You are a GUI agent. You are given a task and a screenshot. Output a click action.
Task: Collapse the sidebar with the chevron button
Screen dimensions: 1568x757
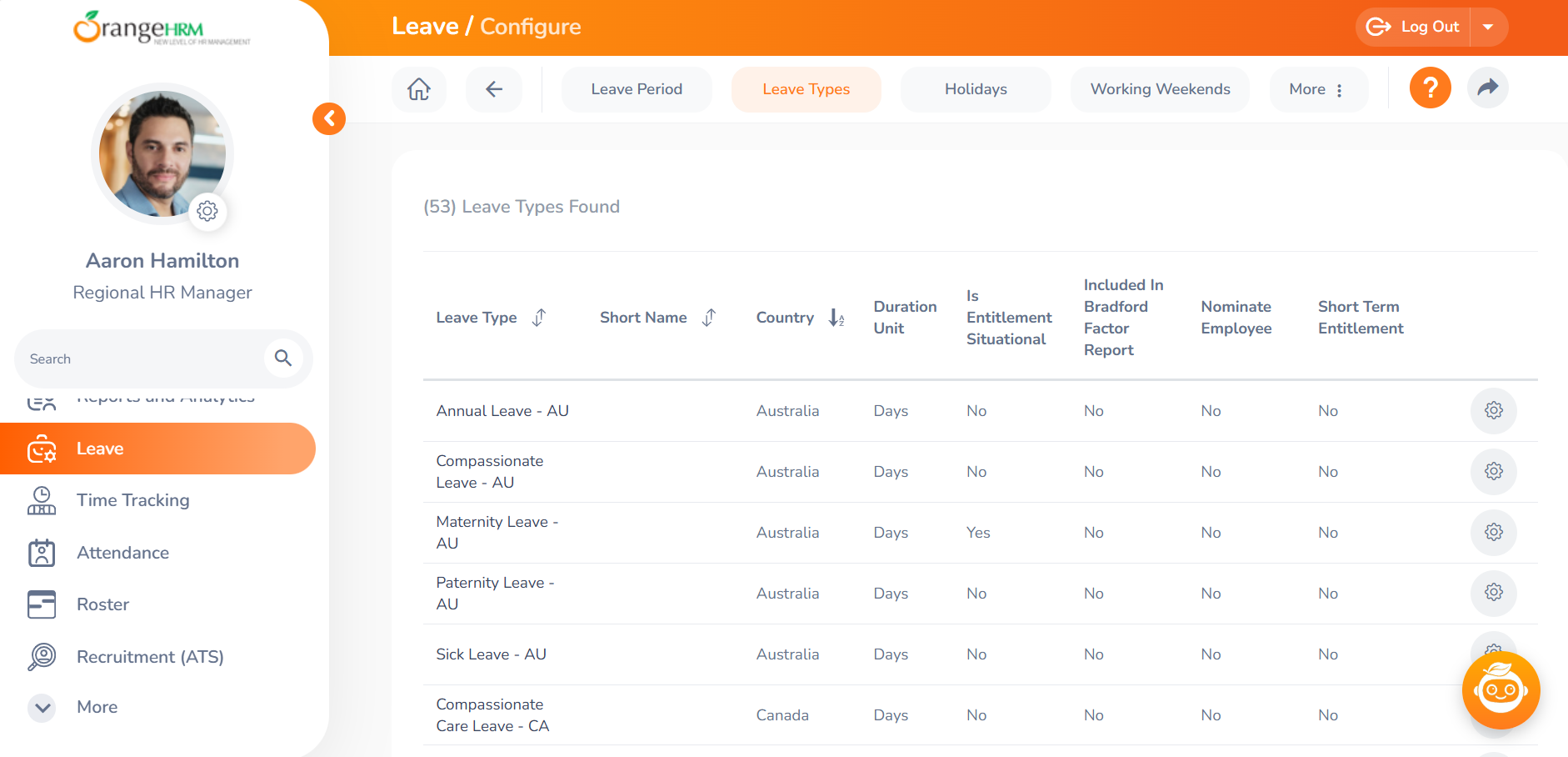coord(329,118)
